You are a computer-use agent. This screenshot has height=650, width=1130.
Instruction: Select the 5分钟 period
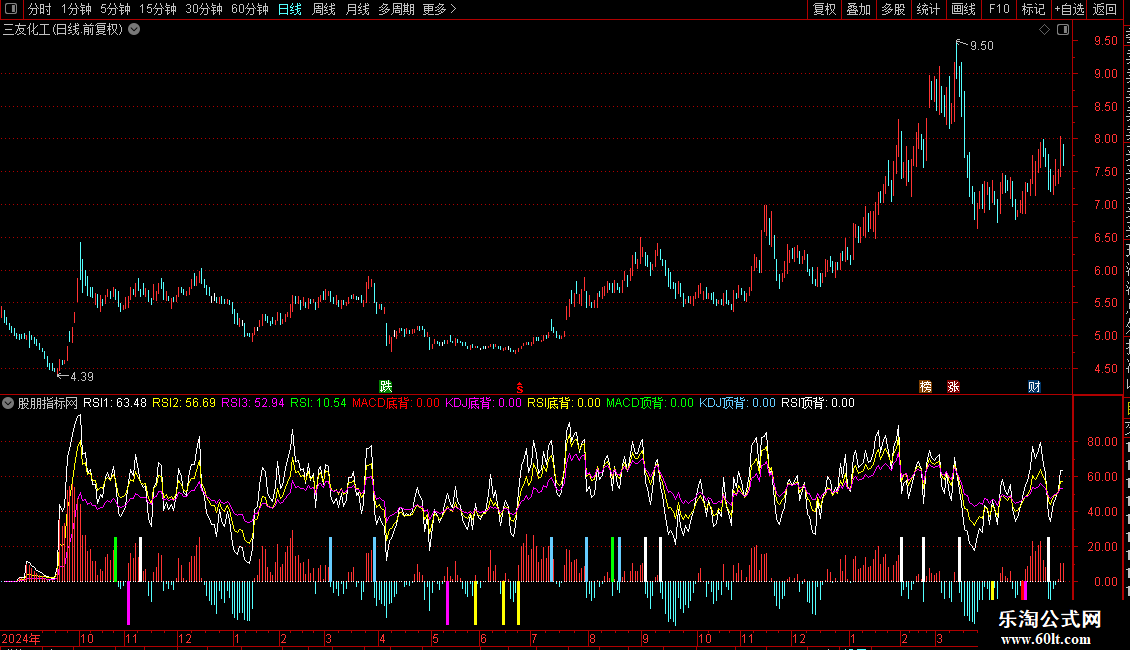[115, 9]
